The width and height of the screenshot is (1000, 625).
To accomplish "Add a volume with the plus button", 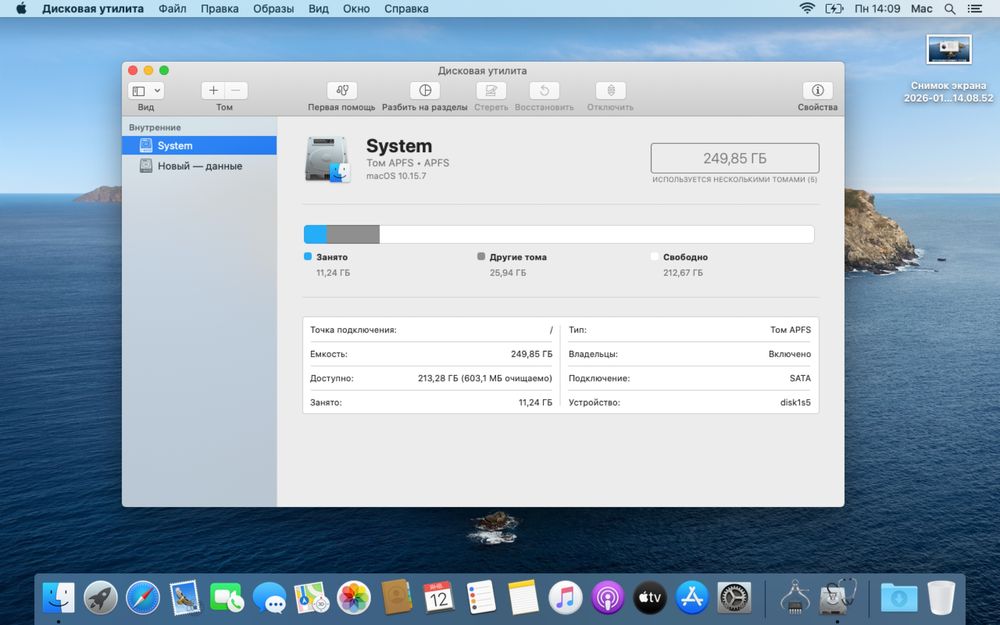I will [x=213, y=91].
